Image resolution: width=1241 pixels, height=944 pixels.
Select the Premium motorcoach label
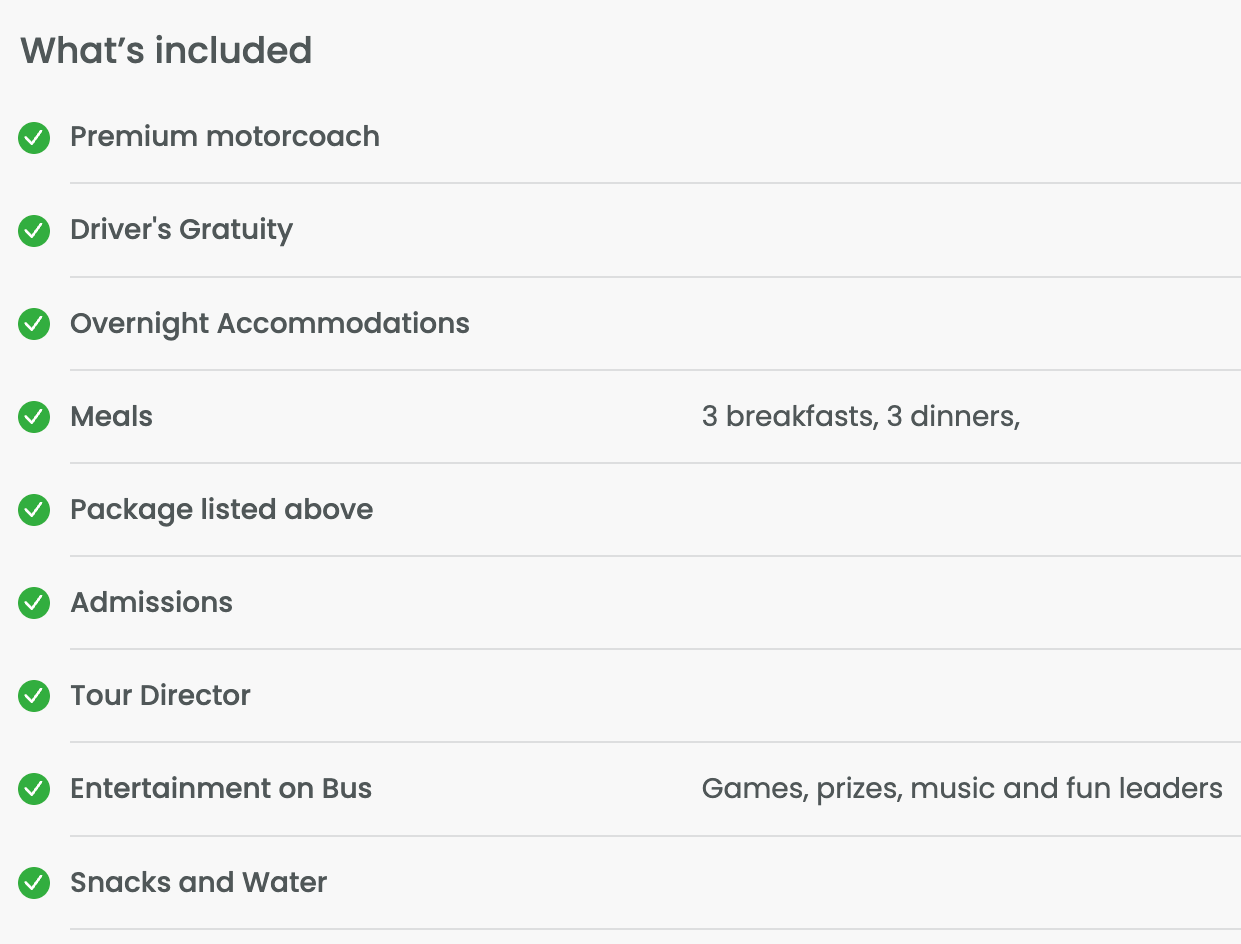225,136
